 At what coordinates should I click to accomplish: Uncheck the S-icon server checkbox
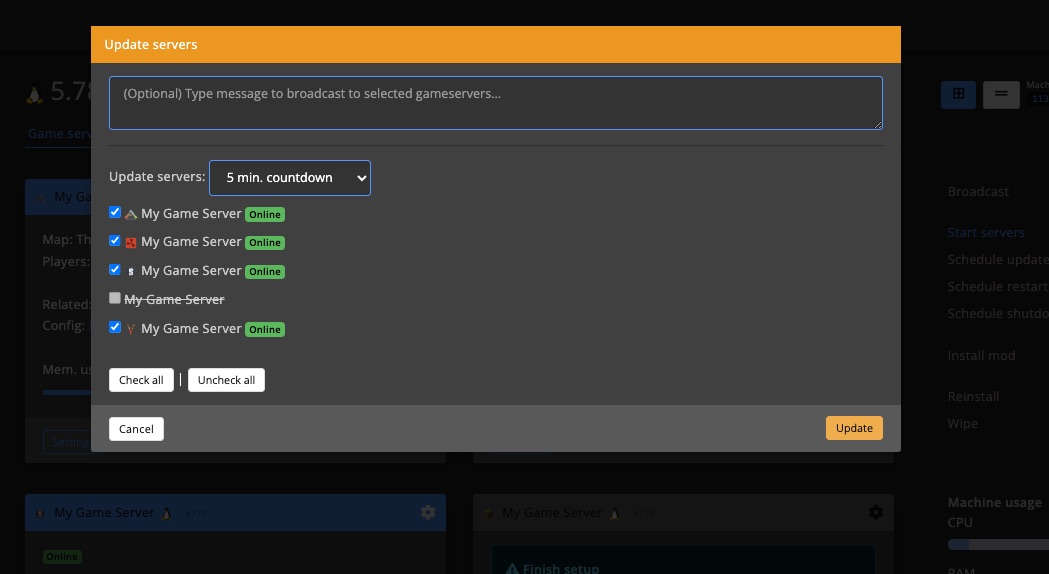pos(115,269)
